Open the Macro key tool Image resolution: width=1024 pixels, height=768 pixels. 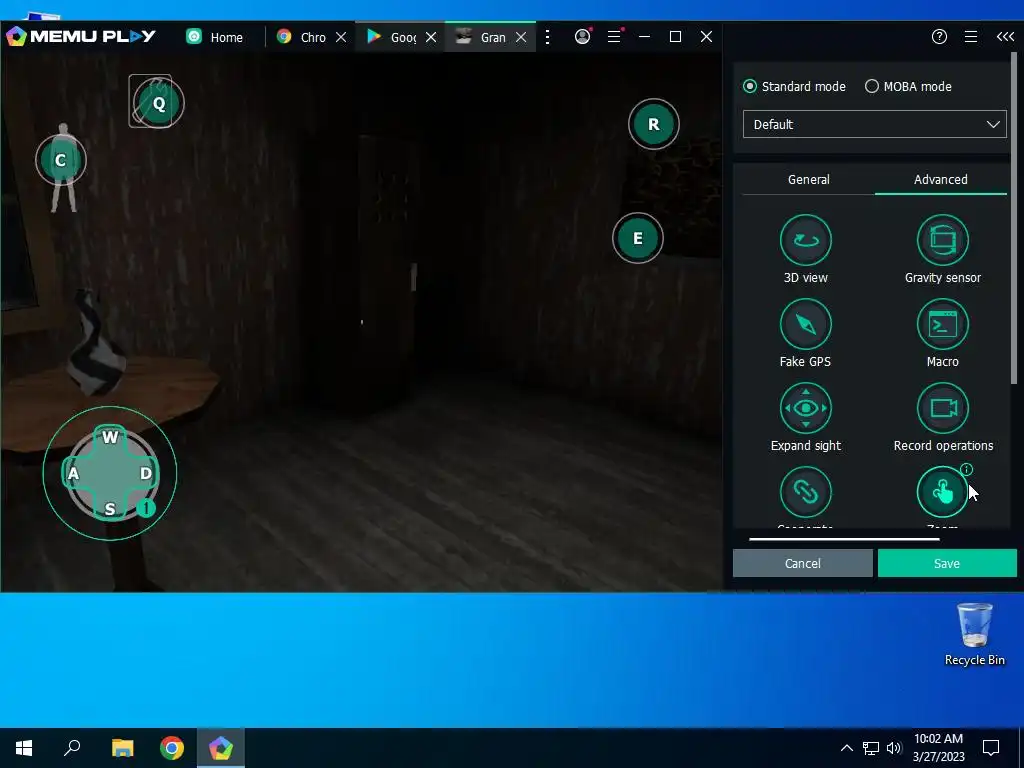[942, 324]
